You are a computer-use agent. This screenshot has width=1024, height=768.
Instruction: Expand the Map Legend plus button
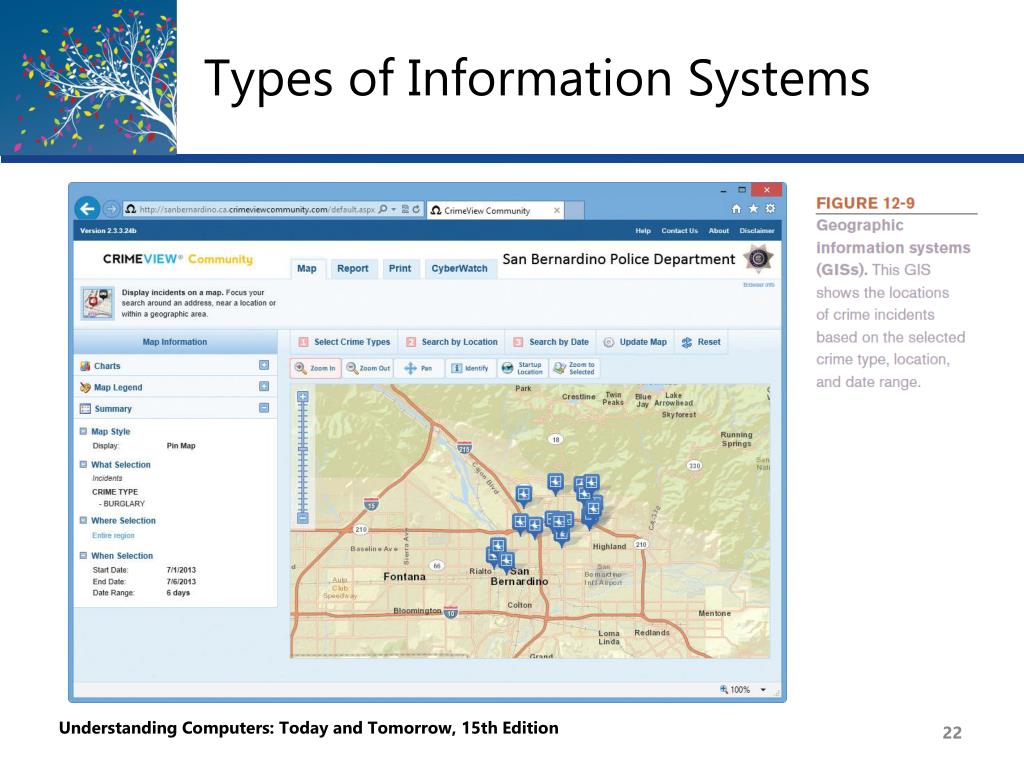264,387
